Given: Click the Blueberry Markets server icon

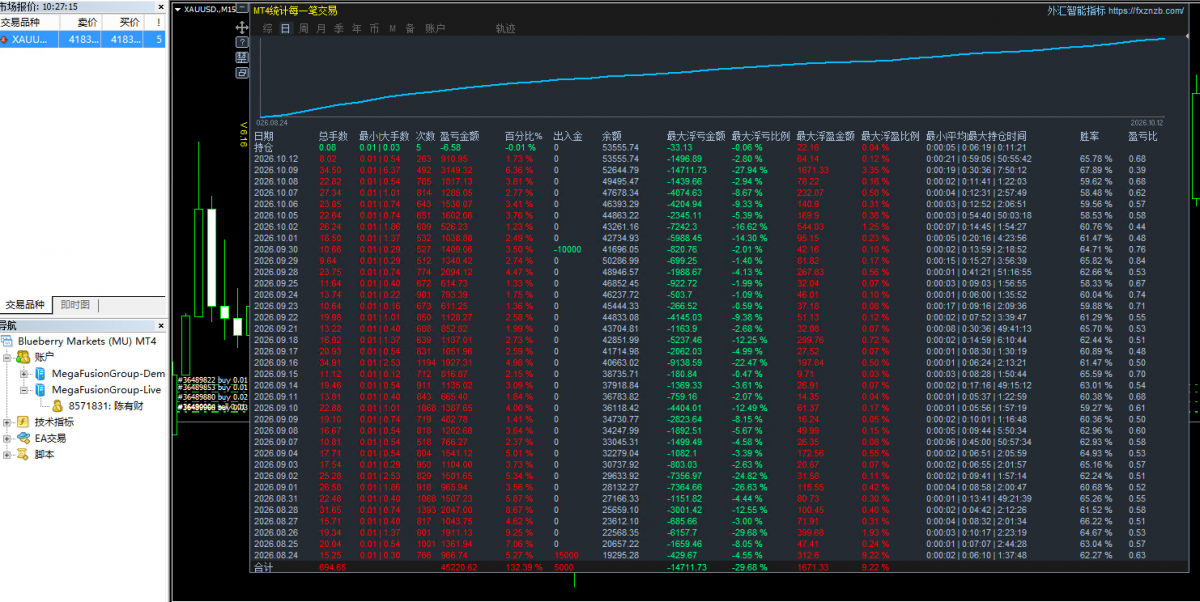Looking at the screenshot, I should coord(8,341).
